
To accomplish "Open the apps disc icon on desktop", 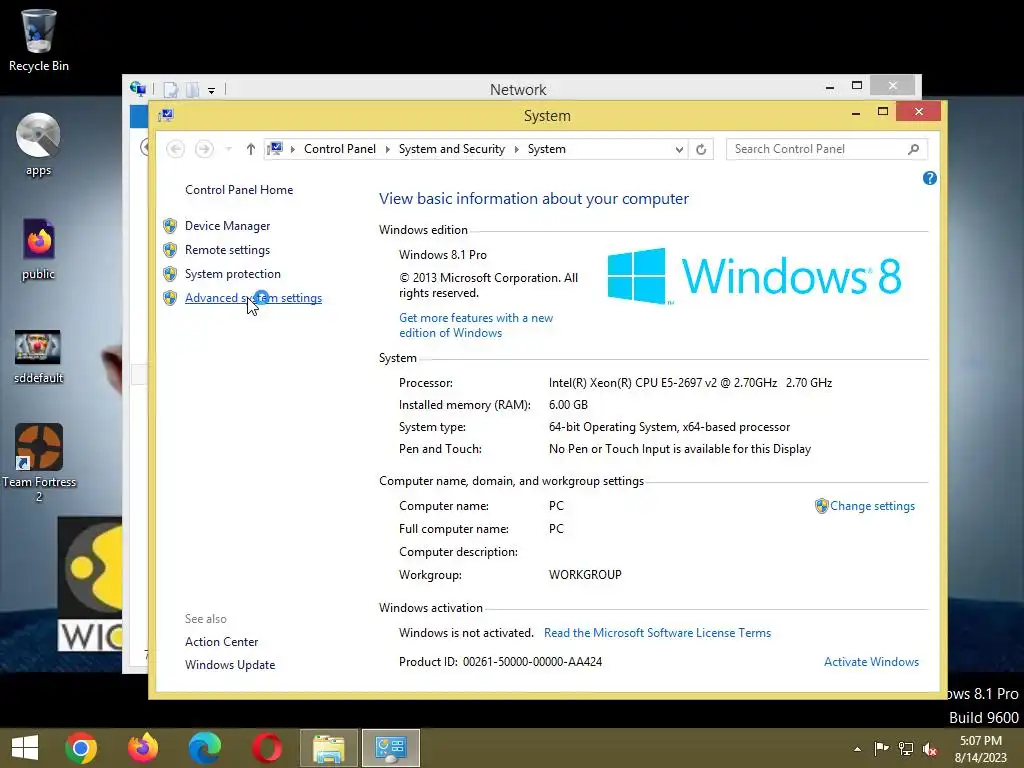I will tap(39, 145).
